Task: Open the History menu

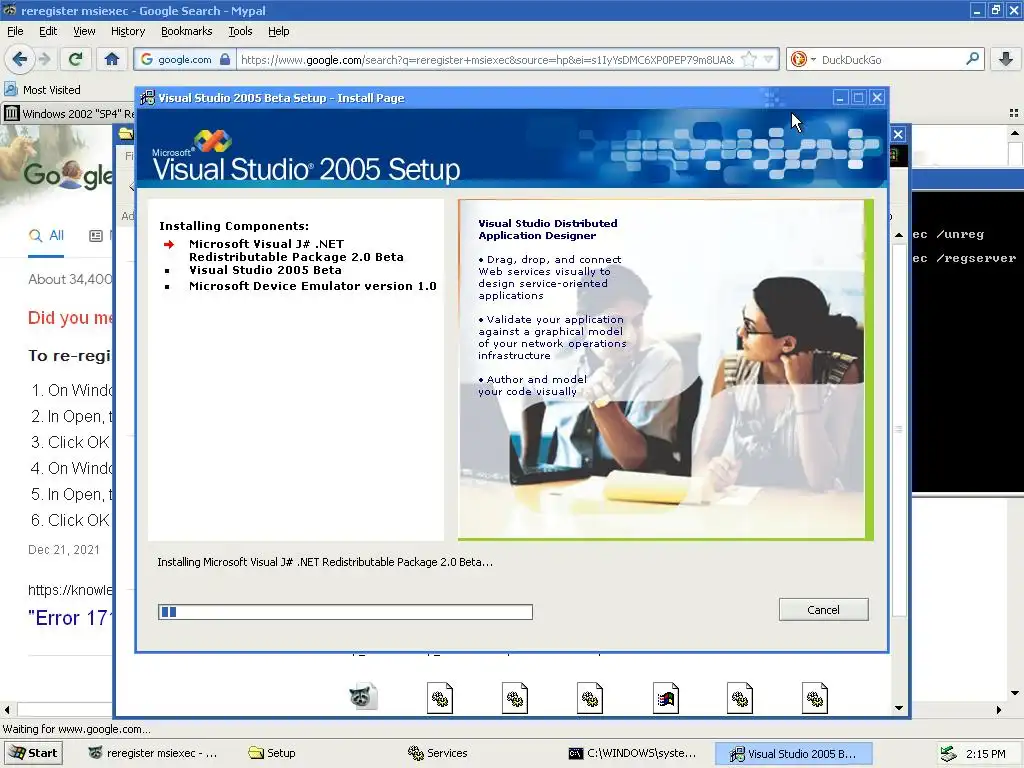Action: (128, 31)
